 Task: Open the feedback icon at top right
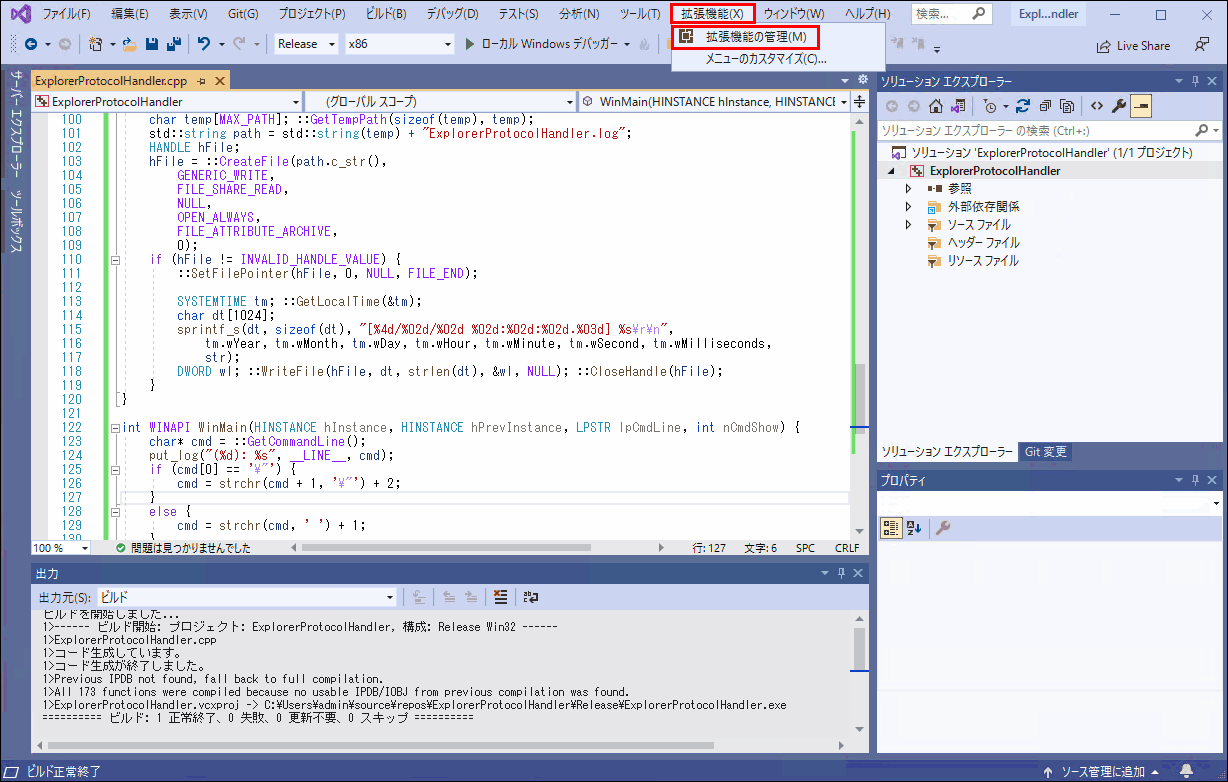1201,45
